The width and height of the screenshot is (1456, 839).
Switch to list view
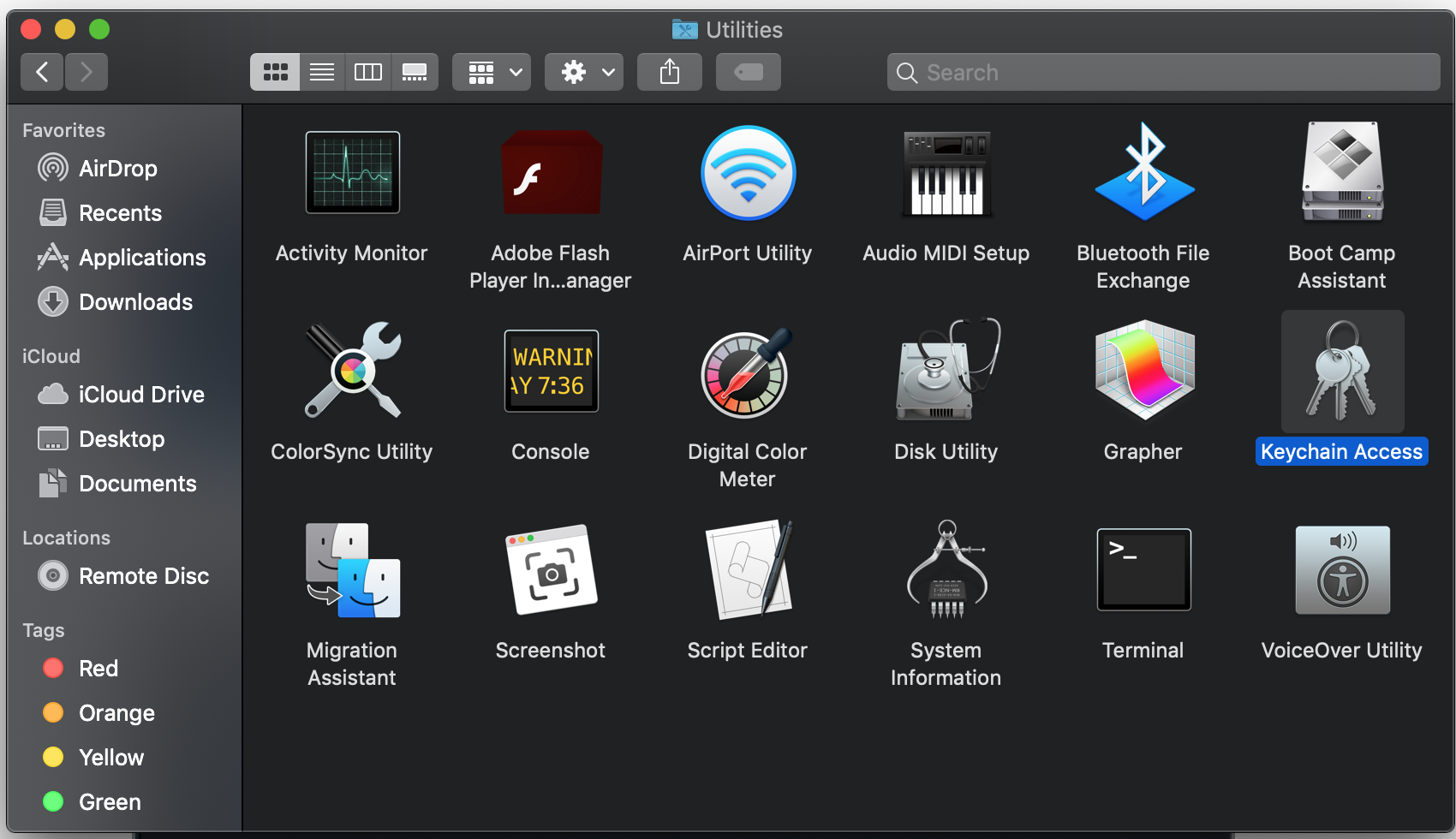322,73
